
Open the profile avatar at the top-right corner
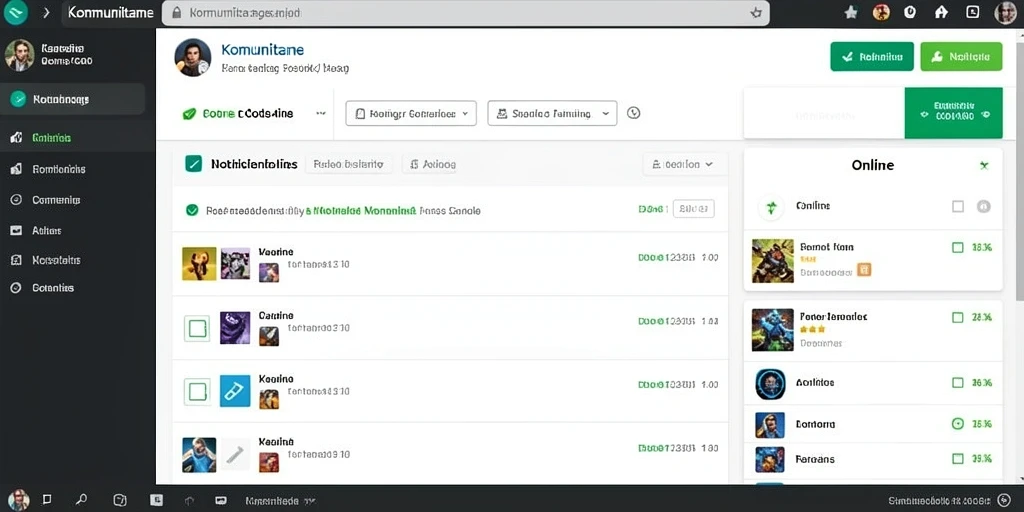click(1005, 12)
